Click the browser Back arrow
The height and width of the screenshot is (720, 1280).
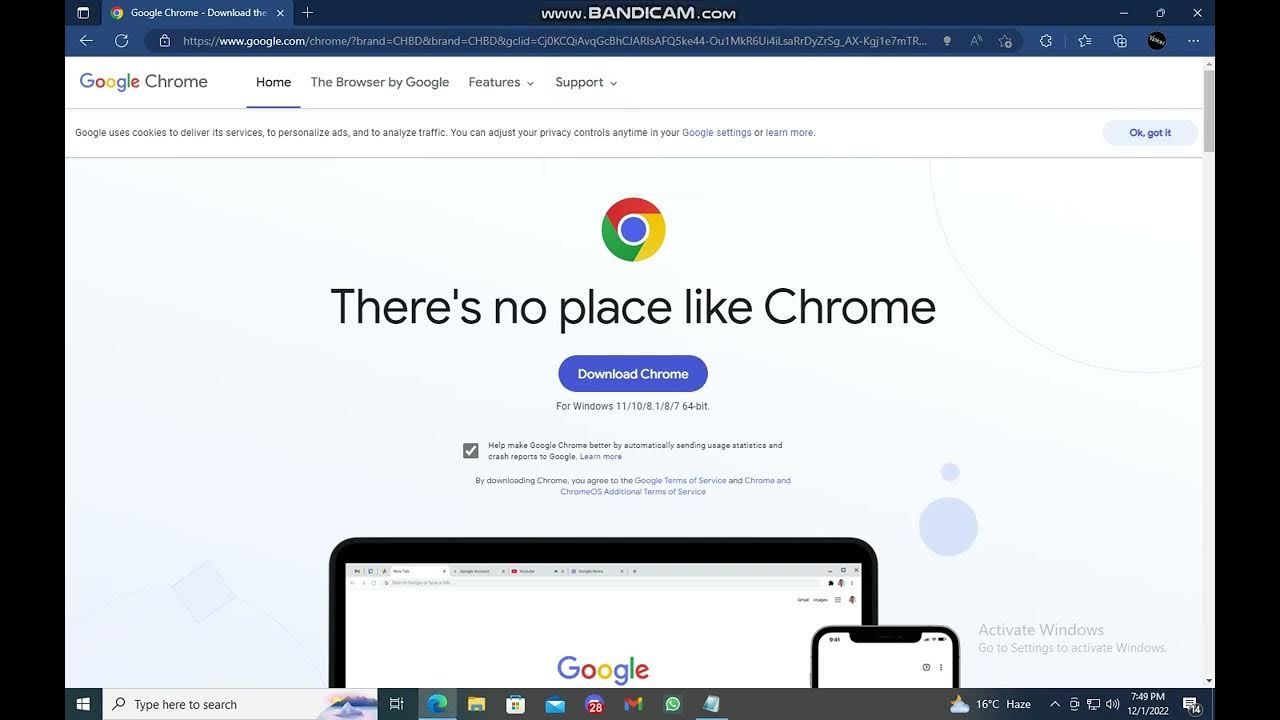point(86,41)
